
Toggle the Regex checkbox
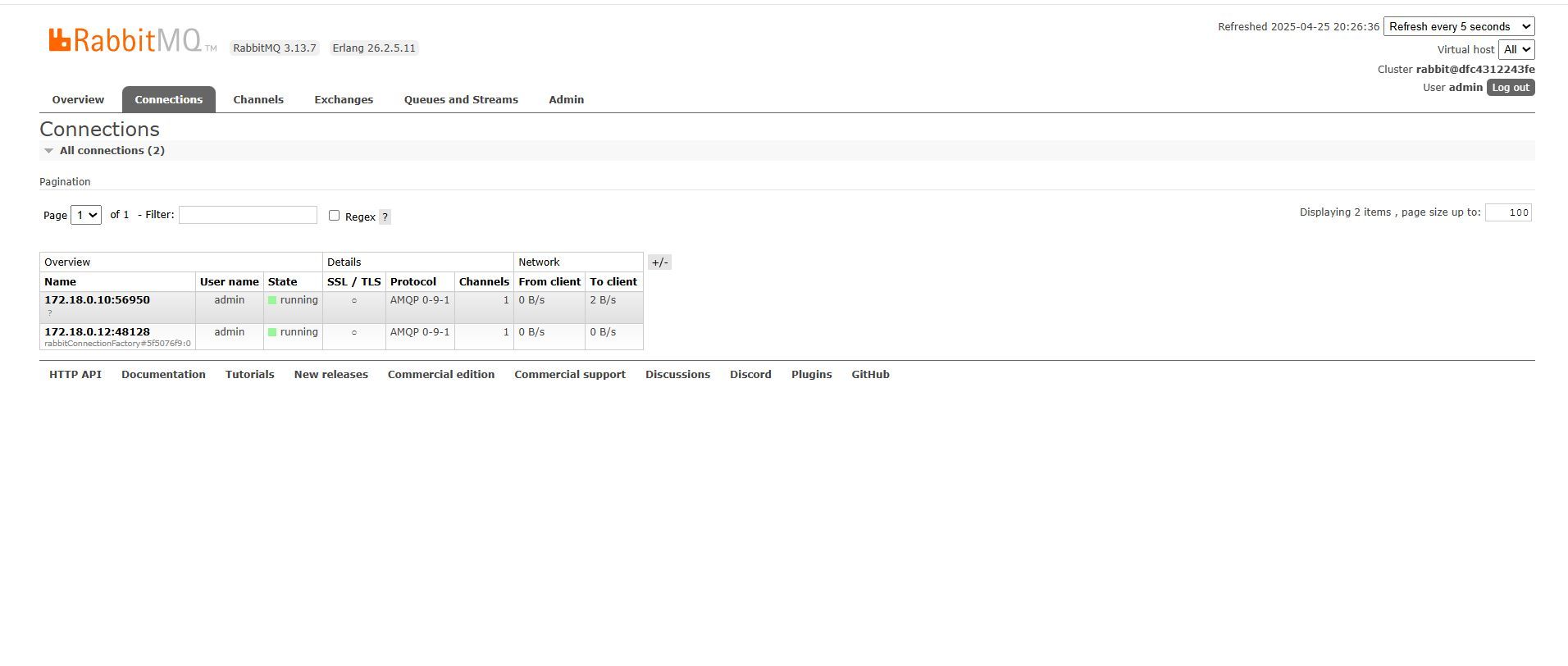[x=334, y=216]
